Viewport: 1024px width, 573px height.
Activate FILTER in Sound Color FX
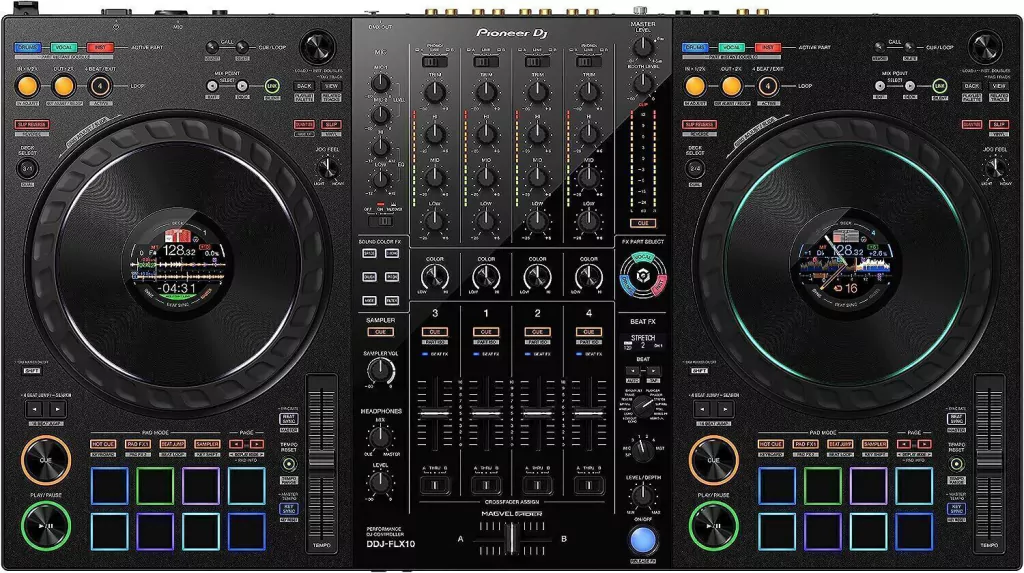click(392, 300)
